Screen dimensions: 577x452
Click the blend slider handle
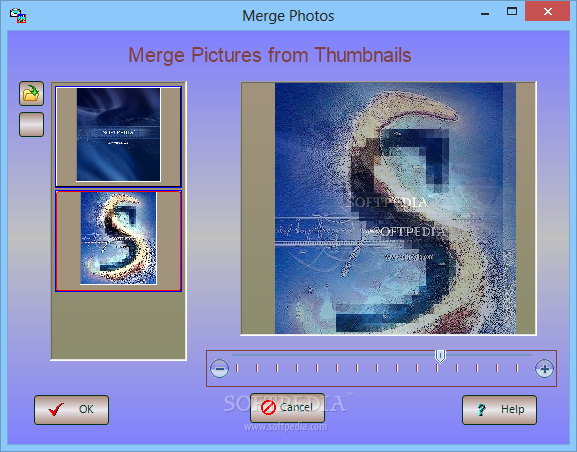point(440,356)
